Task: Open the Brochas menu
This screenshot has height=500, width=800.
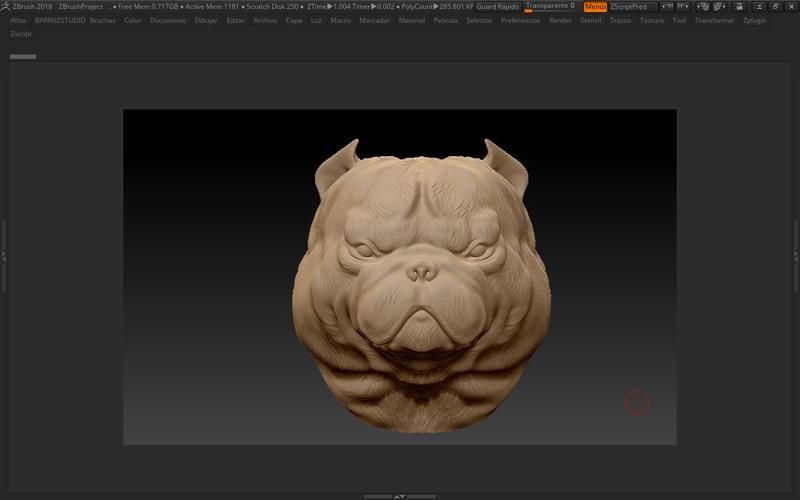Action: click(x=103, y=20)
